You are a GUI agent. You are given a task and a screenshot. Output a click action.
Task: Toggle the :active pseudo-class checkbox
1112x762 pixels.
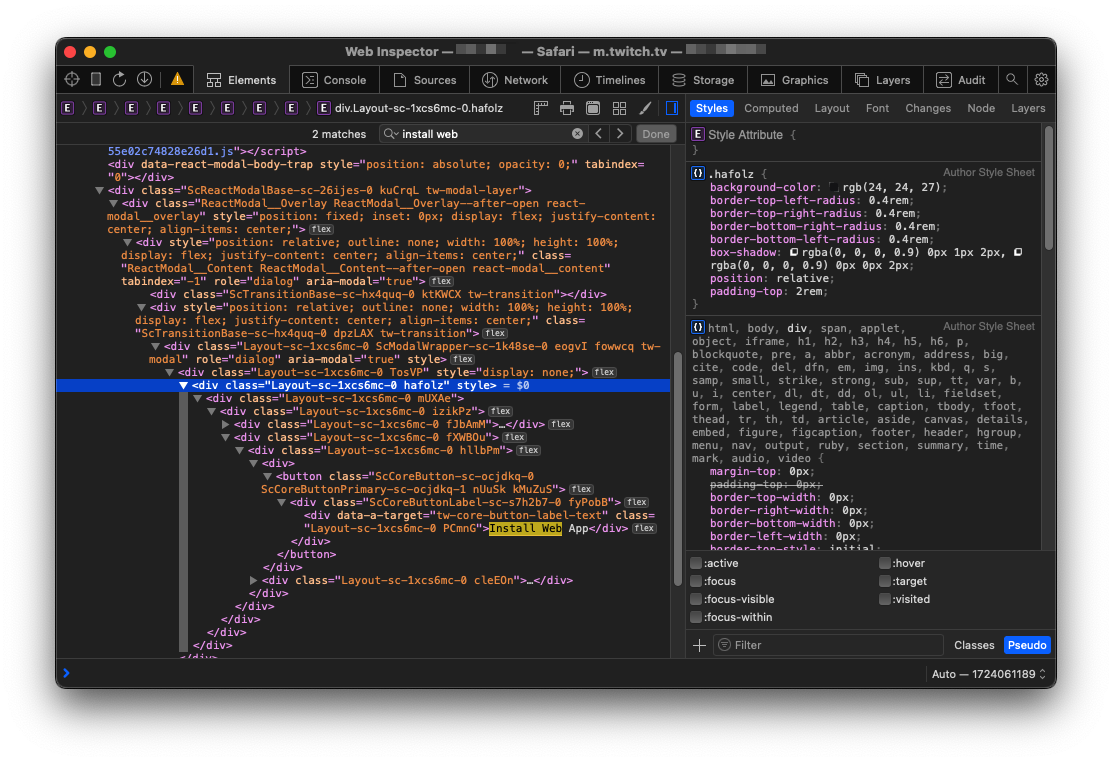[x=696, y=563]
